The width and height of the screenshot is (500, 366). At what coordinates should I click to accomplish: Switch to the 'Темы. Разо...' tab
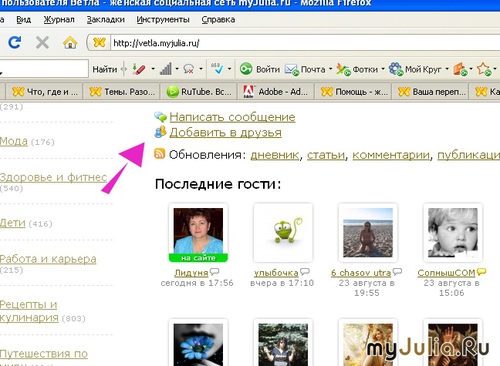click(x=122, y=91)
